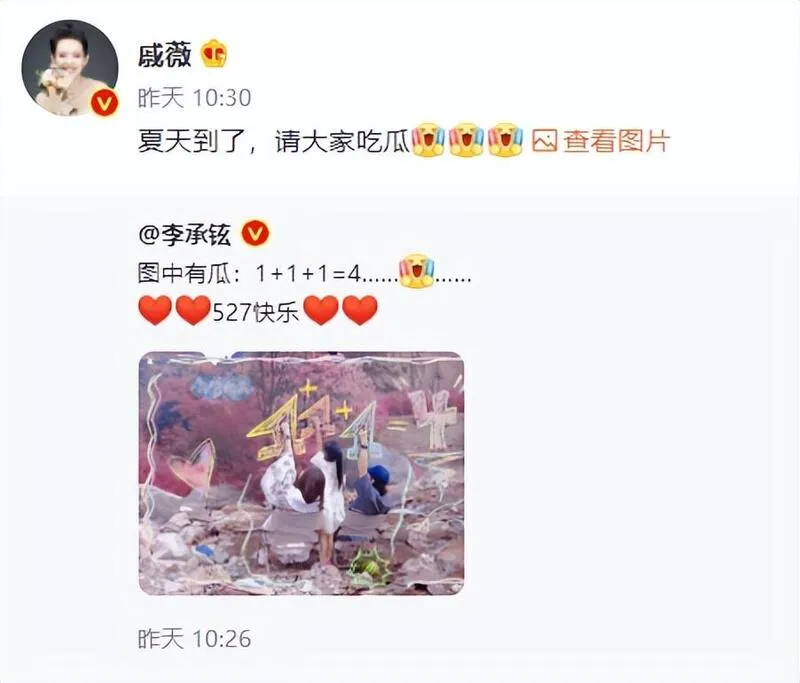Click the reposted text 图中有瓜：1+1+1=4
This screenshot has width=800, height=683.
[249, 274]
